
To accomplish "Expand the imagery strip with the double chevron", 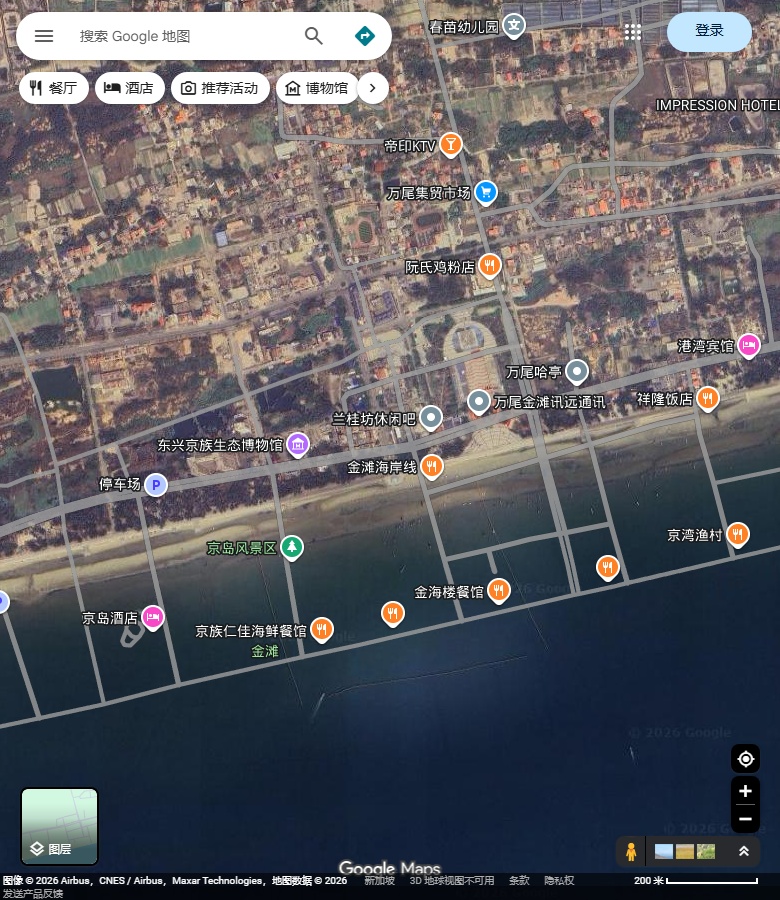I will pos(743,851).
